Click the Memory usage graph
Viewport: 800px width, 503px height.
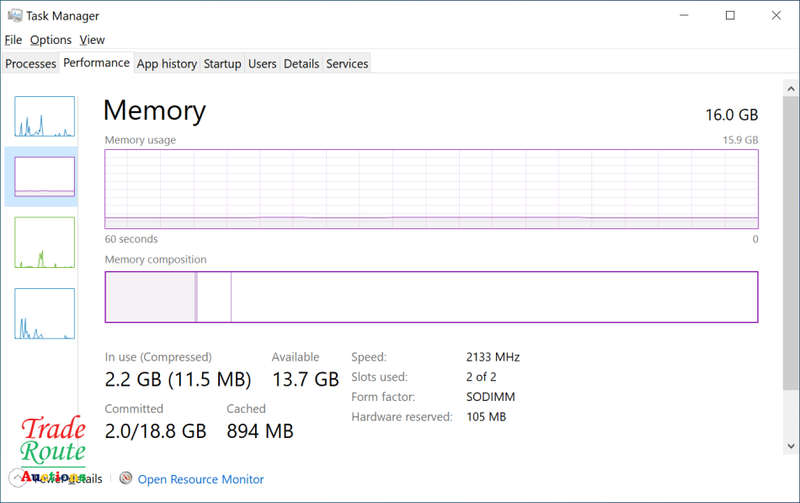click(x=431, y=189)
